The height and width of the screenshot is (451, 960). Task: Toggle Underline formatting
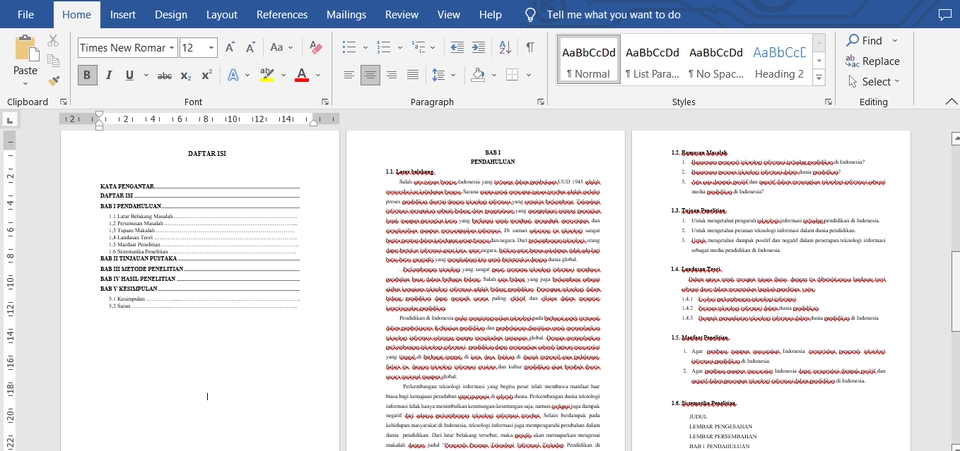(129, 75)
